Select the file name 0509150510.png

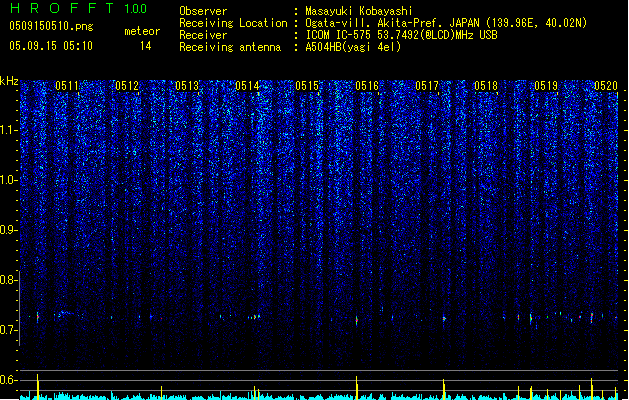[x=51, y=26]
